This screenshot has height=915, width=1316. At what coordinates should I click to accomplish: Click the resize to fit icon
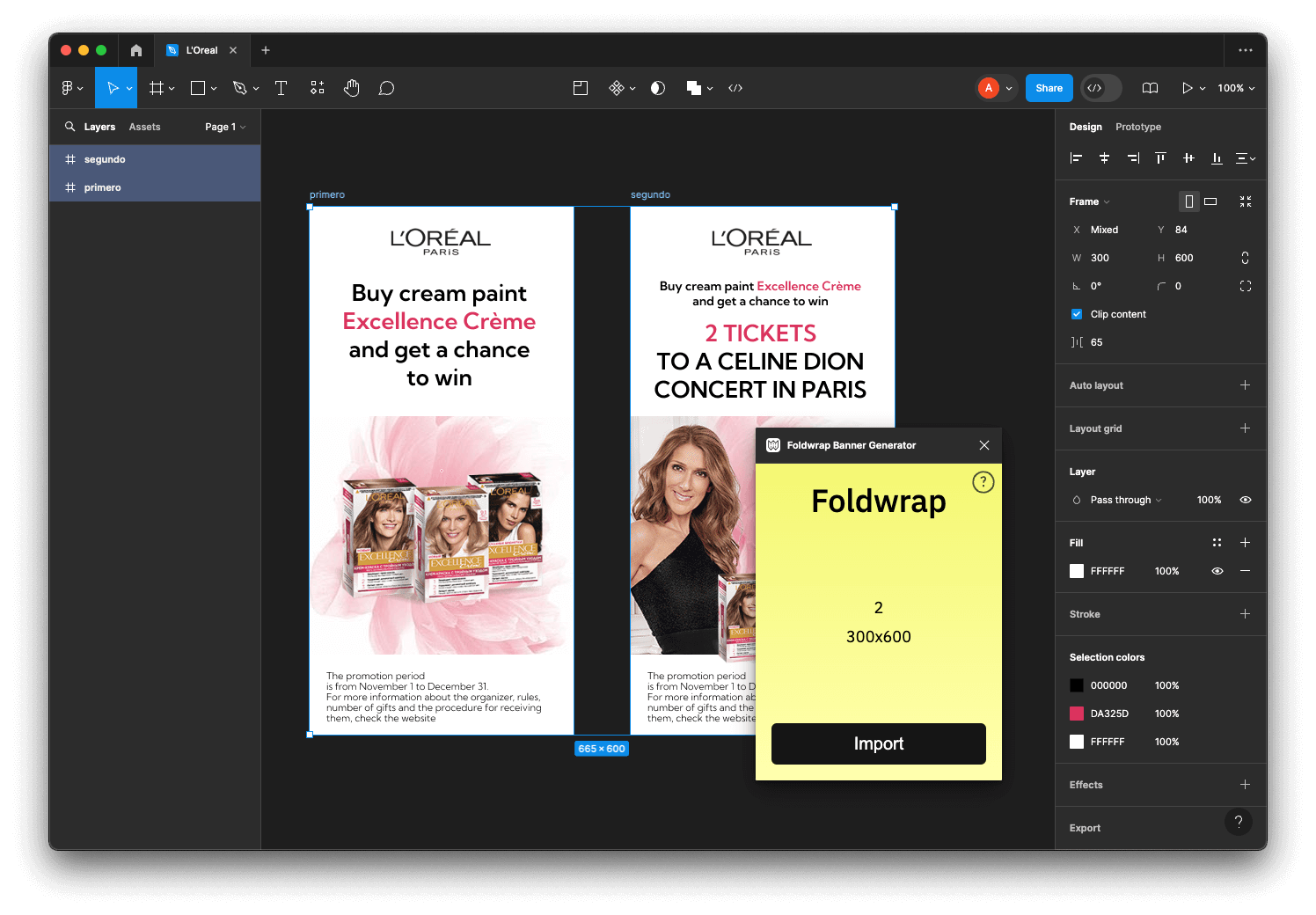pyautogui.click(x=1246, y=201)
